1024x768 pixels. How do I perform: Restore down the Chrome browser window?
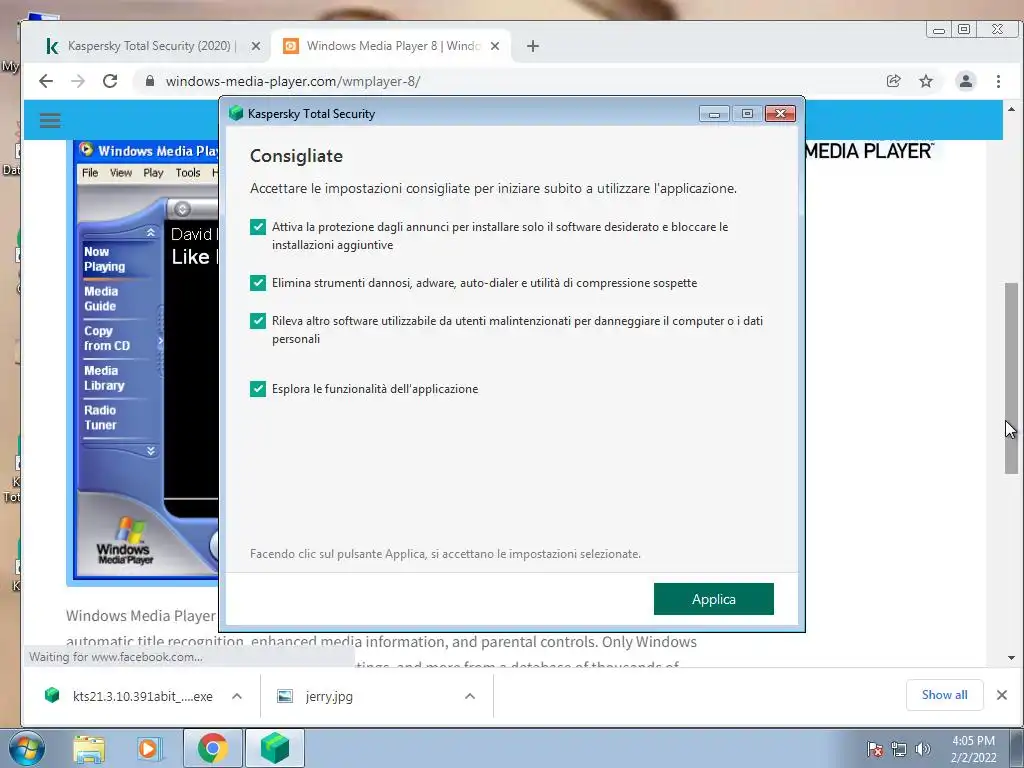[964, 29]
